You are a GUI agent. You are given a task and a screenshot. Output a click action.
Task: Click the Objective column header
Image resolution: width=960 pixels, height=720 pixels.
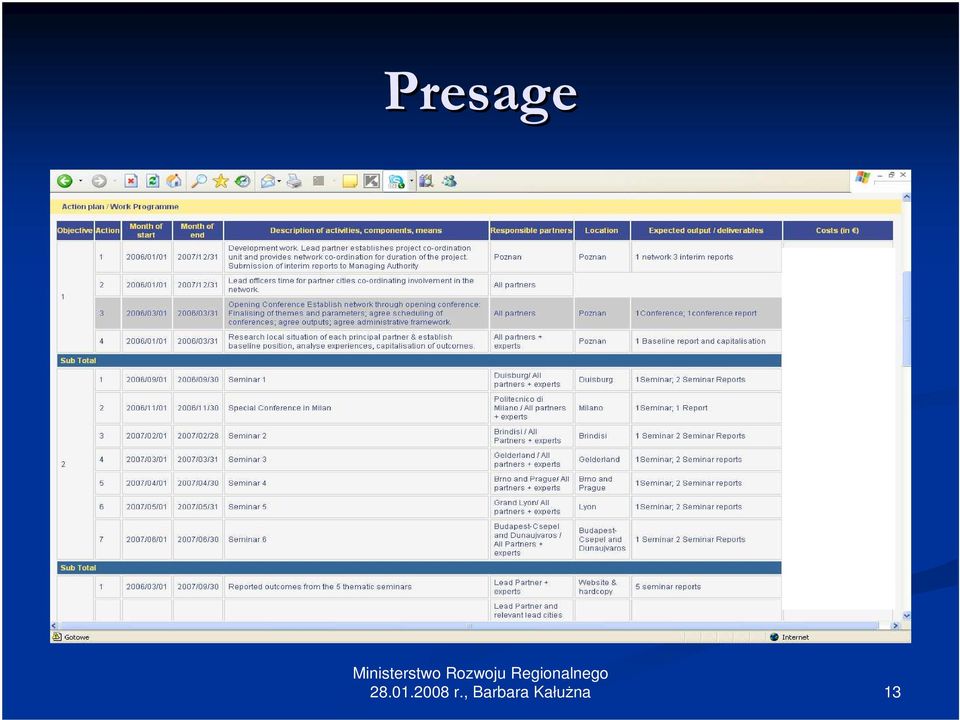click(75, 231)
